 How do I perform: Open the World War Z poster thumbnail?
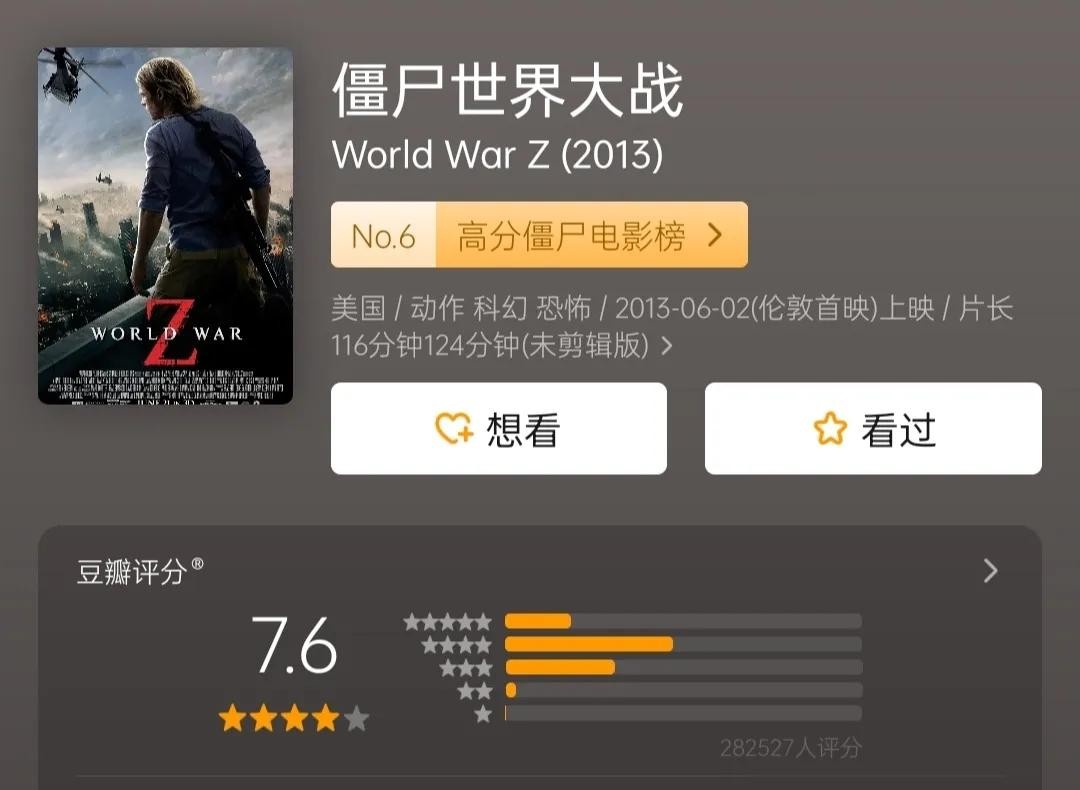point(165,225)
